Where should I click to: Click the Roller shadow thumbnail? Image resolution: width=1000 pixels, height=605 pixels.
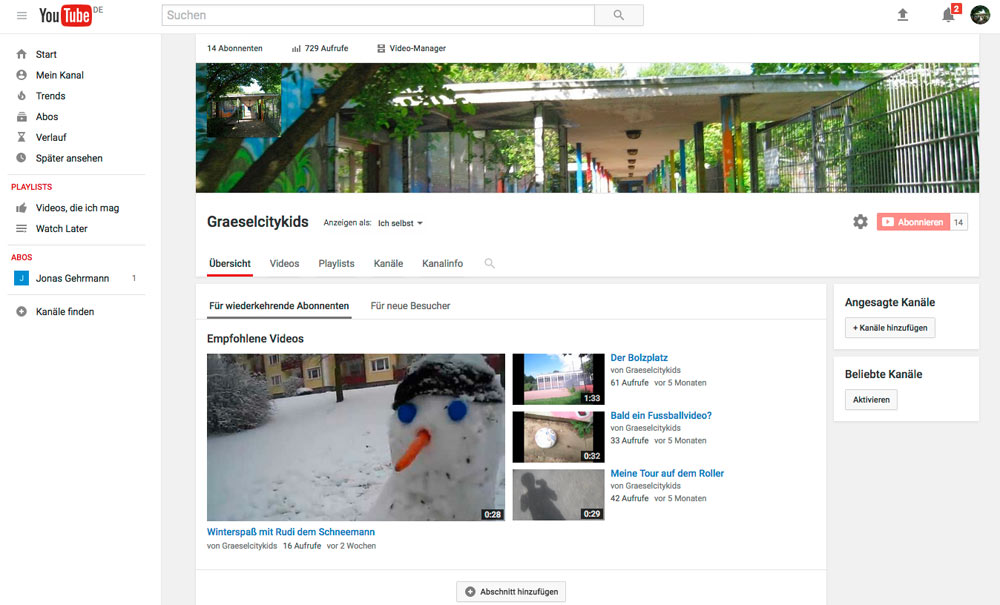point(559,495)
